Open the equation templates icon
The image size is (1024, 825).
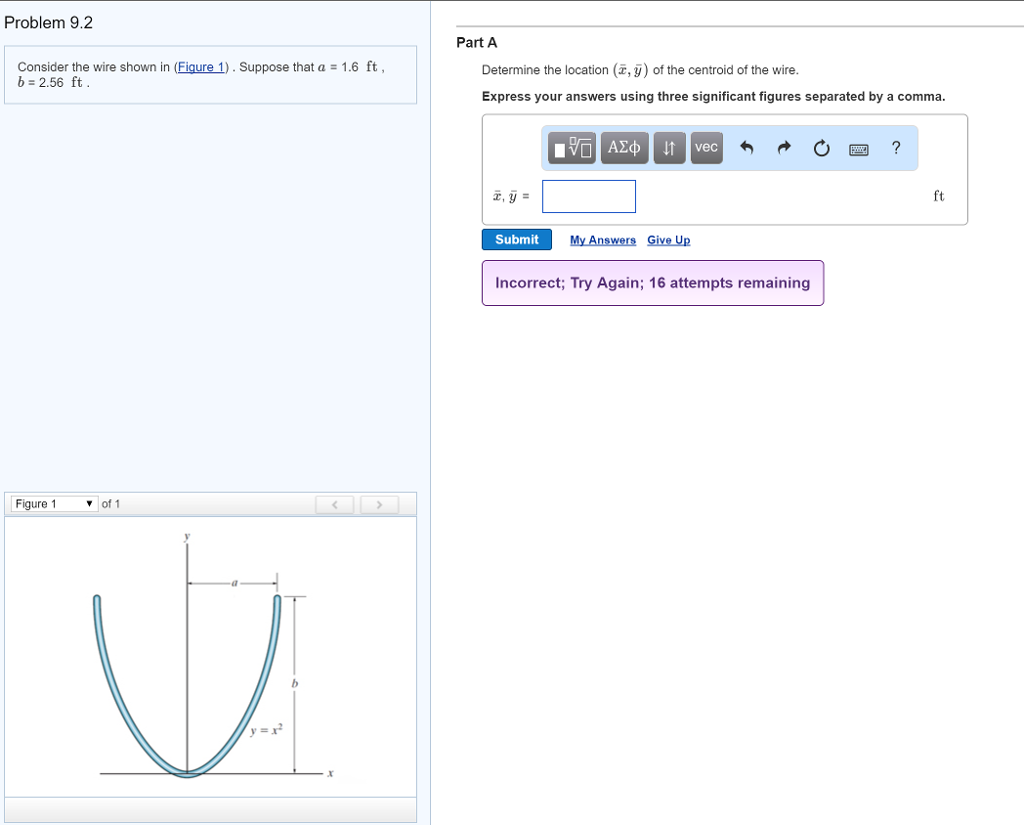click(x=568, y=147)
